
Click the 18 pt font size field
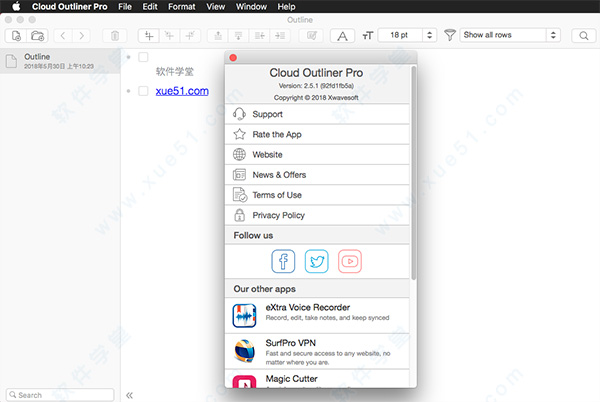400,35
